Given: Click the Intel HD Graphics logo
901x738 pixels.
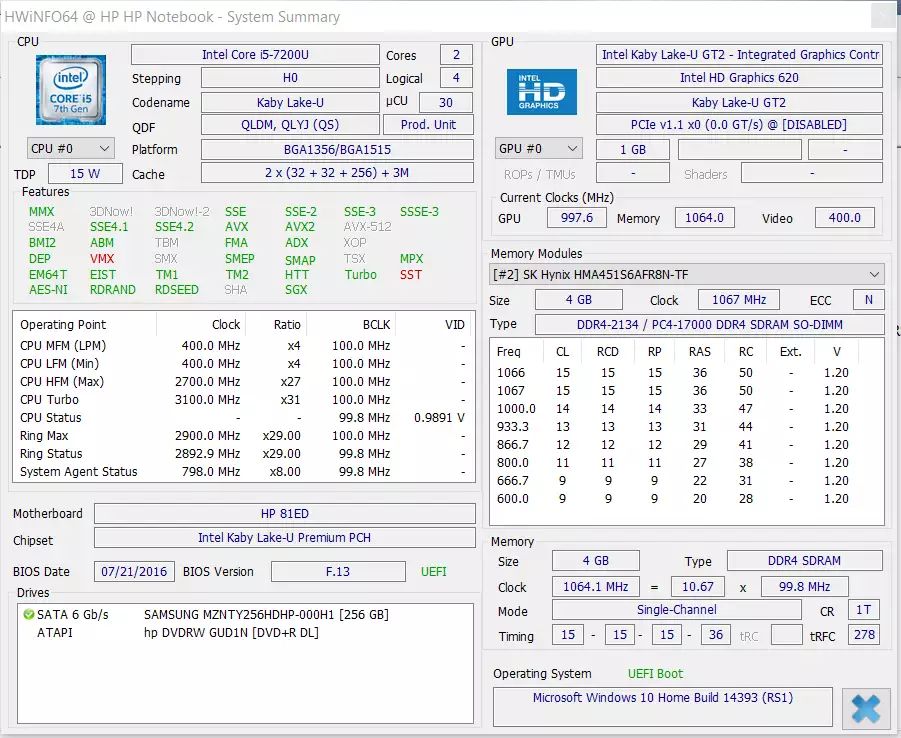Looking at the screenshot, I should (x=539, y=91).
